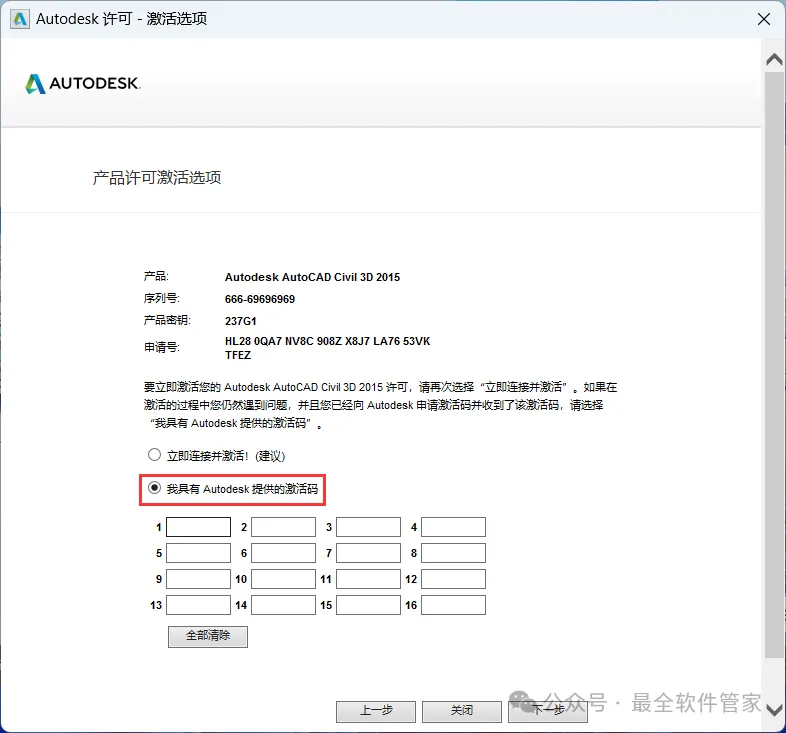Click activation code field 3
This screenshot has height=733, width=786.
click(x=368, y=527)
